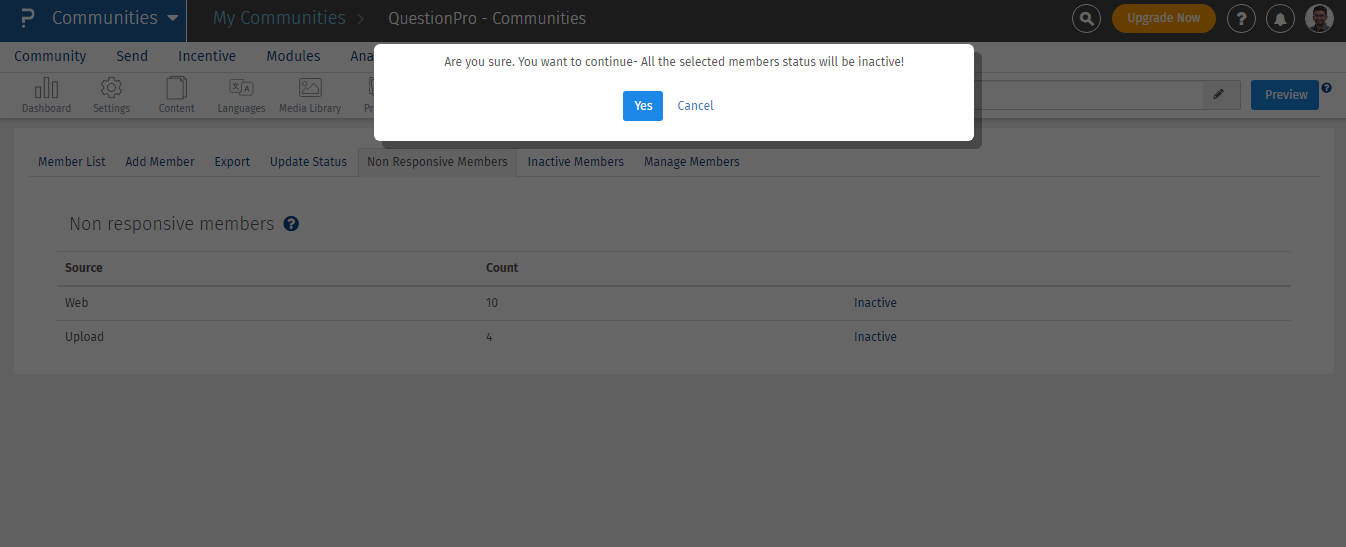Click the Preview button
This screenshot has height=547, width=1346.
point(1285,95)
